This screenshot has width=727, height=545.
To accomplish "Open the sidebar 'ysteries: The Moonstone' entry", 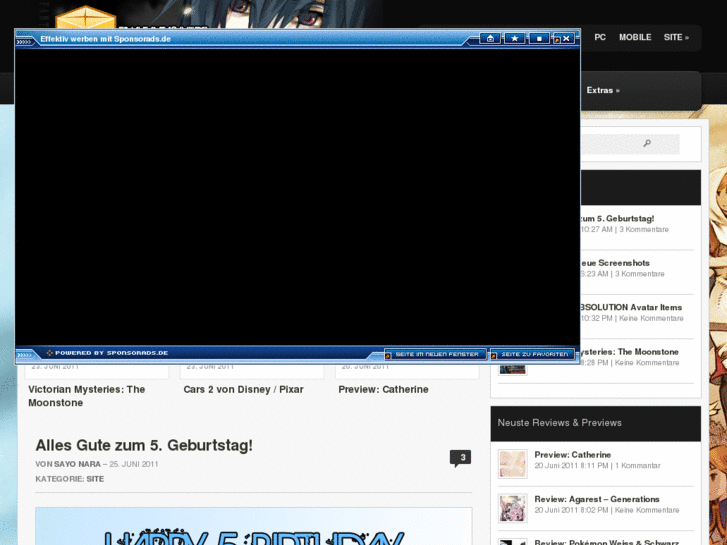I will click(629, 352).
